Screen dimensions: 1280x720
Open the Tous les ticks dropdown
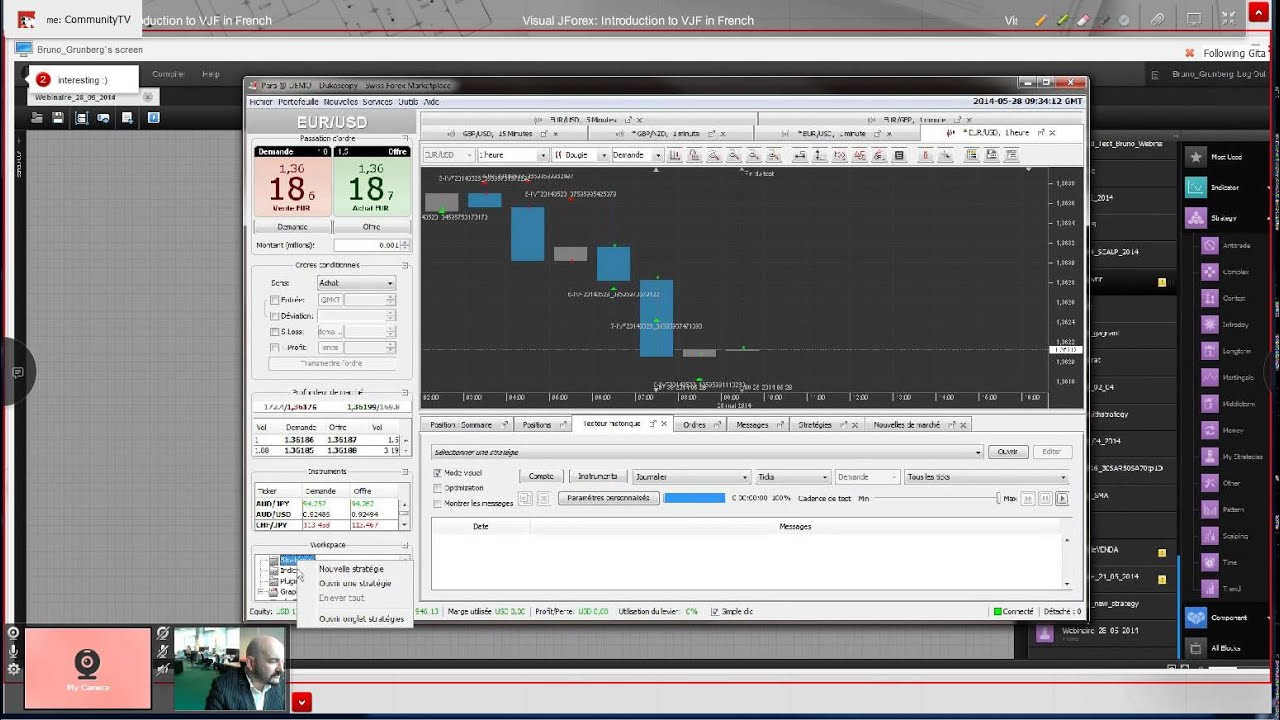[x=985, y=477]
